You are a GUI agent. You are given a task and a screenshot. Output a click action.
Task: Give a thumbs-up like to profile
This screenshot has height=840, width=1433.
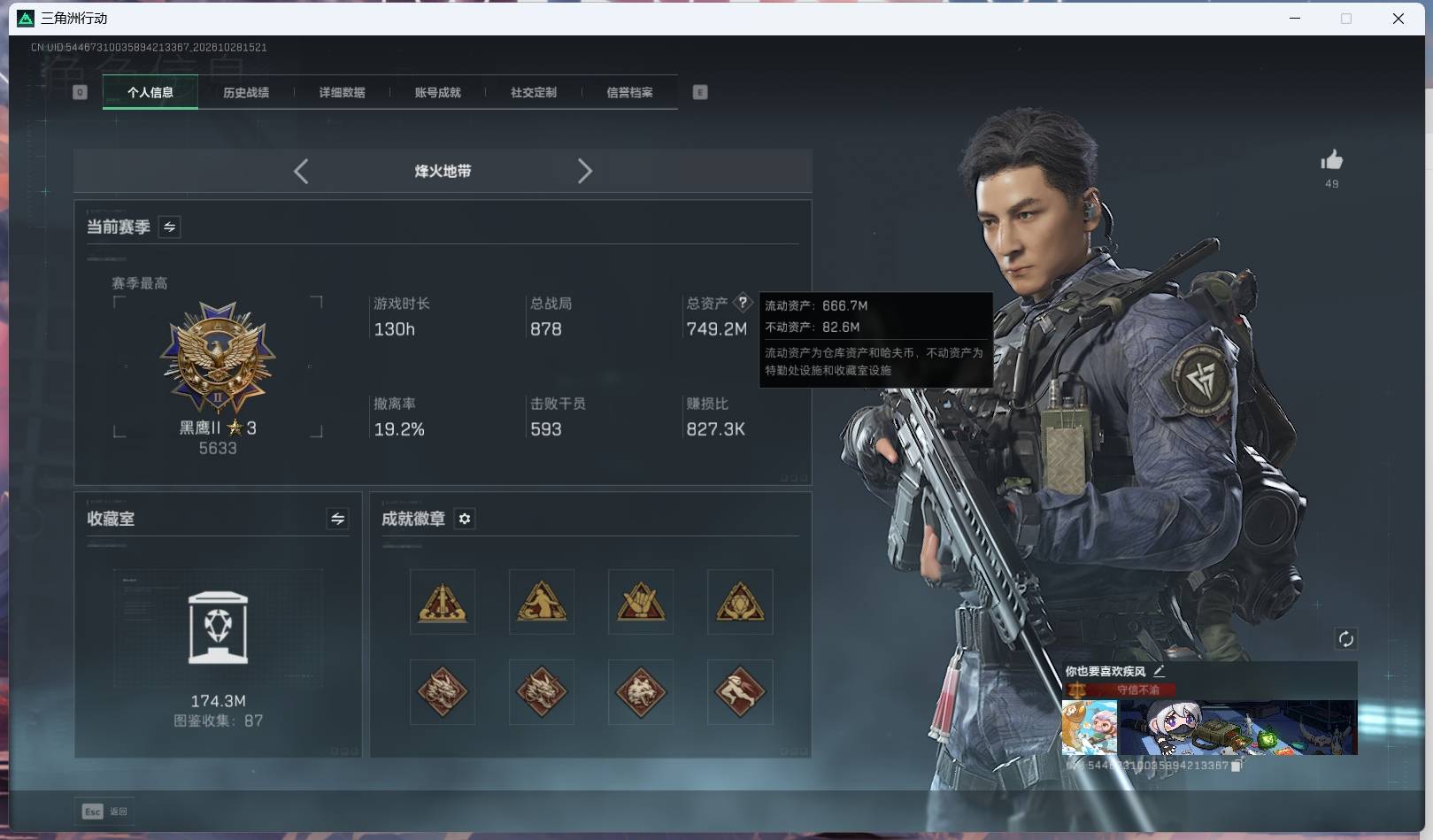coord(1331,160)
